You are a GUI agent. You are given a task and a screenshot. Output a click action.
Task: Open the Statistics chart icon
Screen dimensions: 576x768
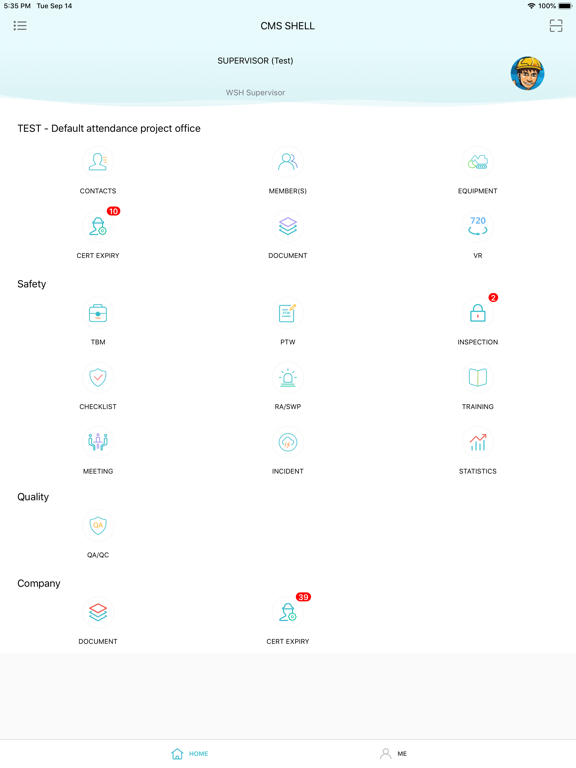(478, 442)
